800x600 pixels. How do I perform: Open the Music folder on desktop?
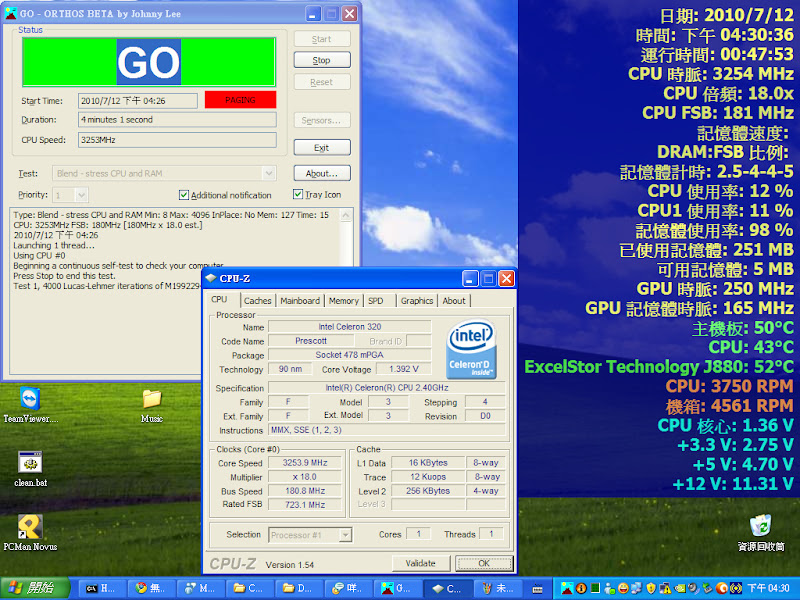pyautogui.click(x=152, y=399)
